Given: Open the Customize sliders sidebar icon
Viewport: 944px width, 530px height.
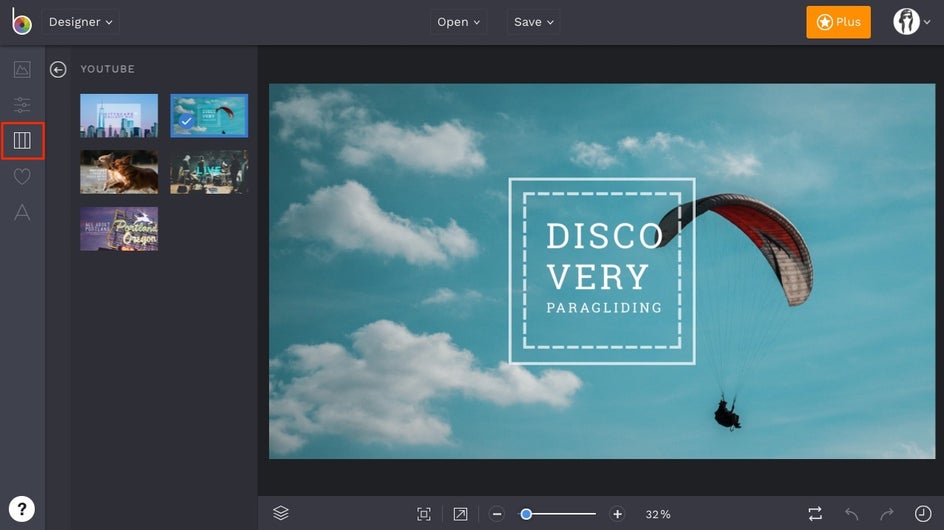Looking at the screenshot, I should [22, 105].
